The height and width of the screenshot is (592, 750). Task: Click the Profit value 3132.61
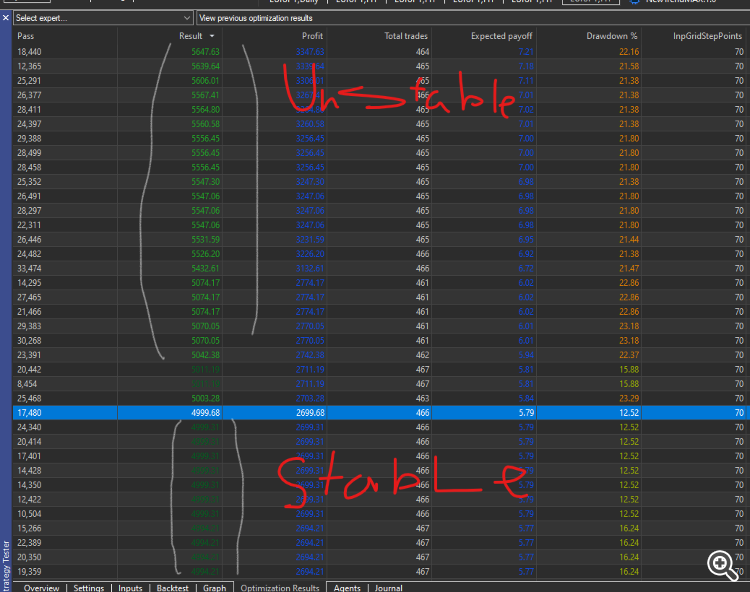pyautogui.click(x=310, y=268)
